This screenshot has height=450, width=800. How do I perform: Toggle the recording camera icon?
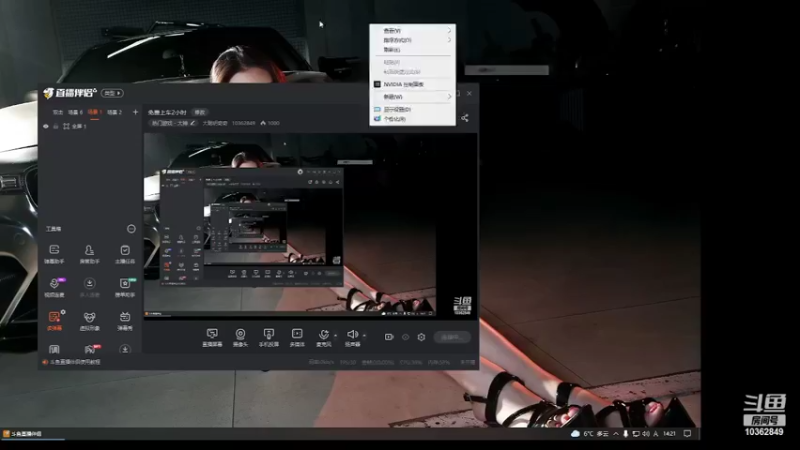[389, 337]
